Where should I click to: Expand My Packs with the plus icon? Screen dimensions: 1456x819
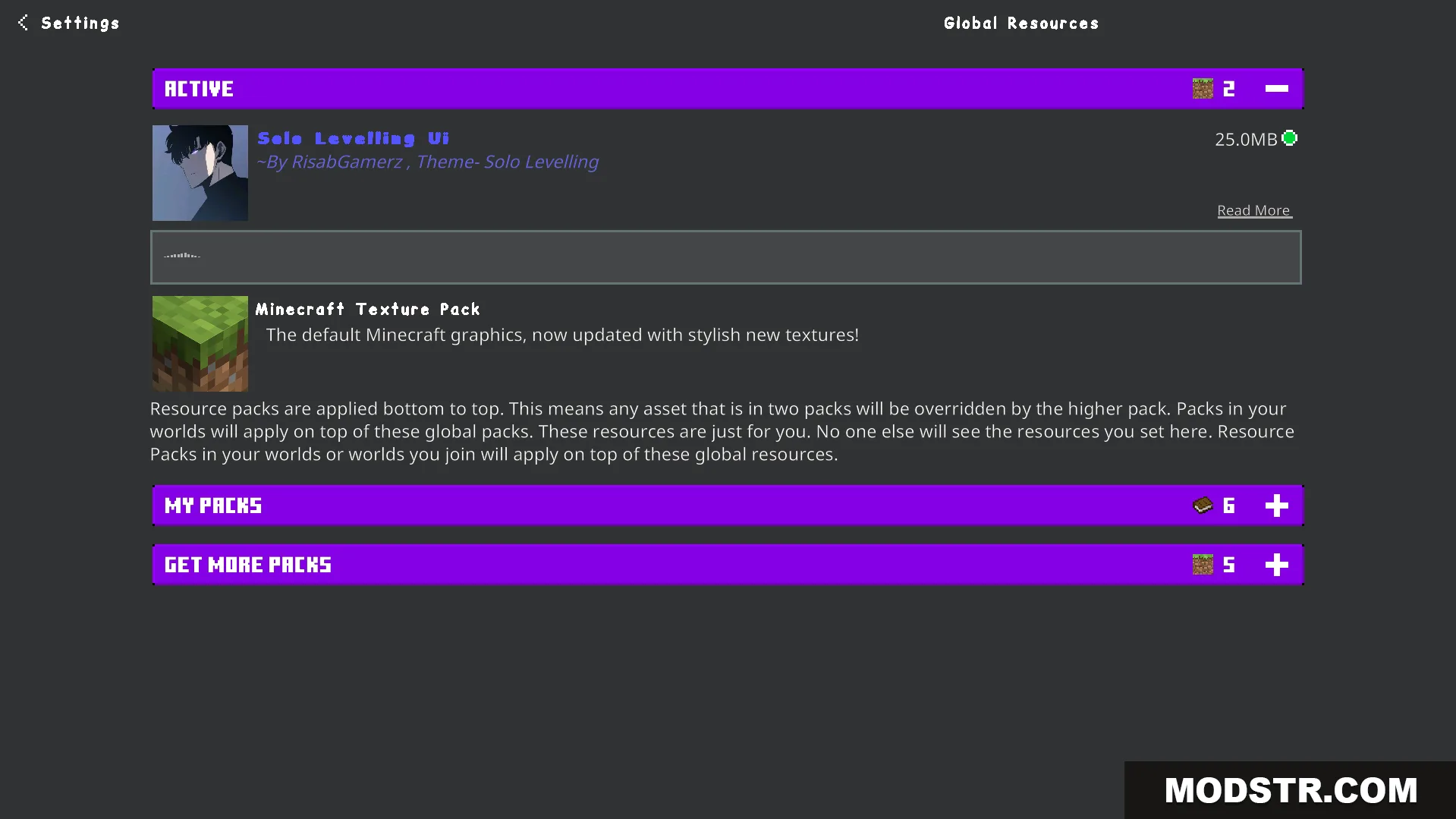tap(1276, 506)
